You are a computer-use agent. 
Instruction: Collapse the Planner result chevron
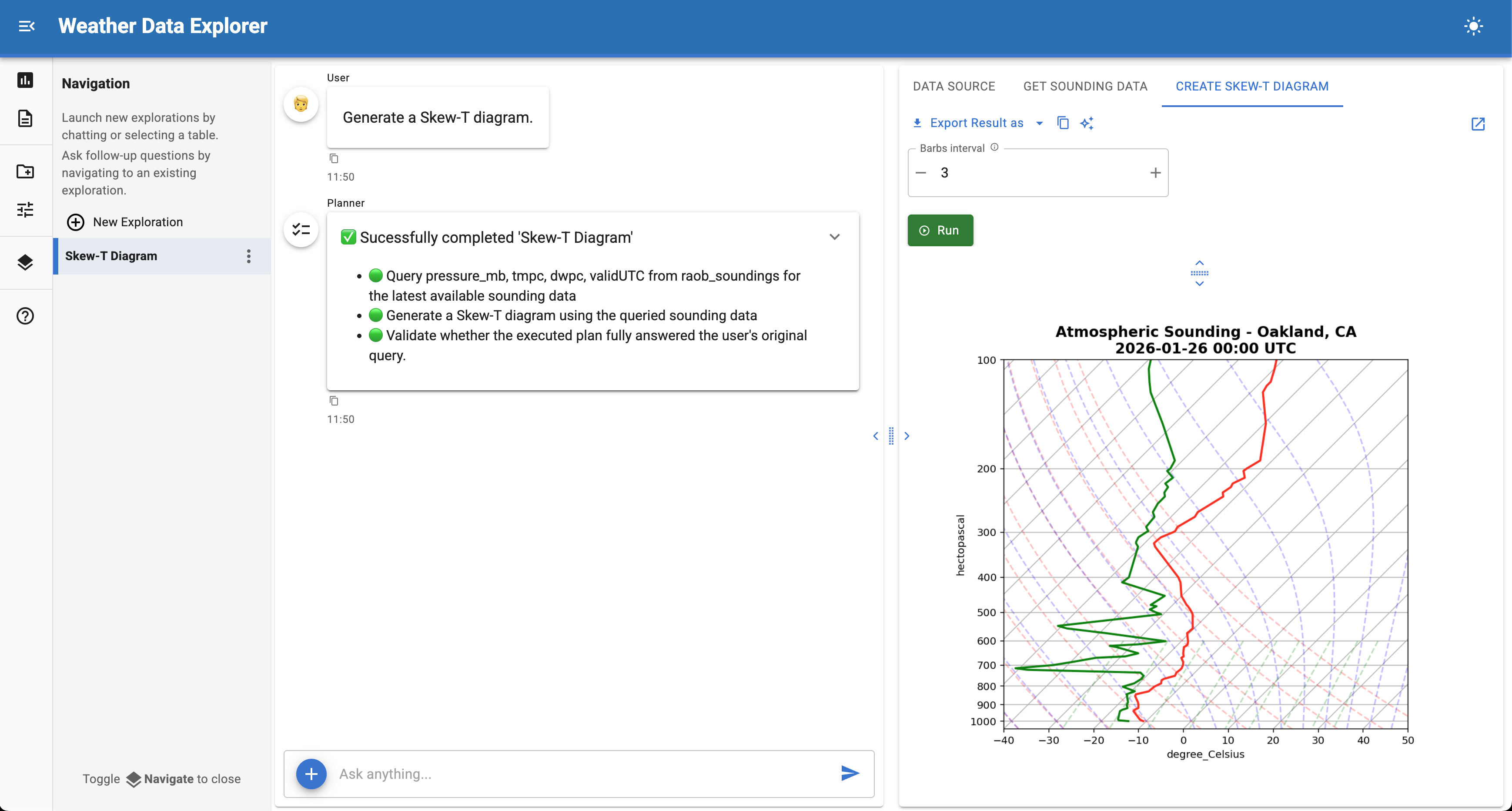point(835,237)
